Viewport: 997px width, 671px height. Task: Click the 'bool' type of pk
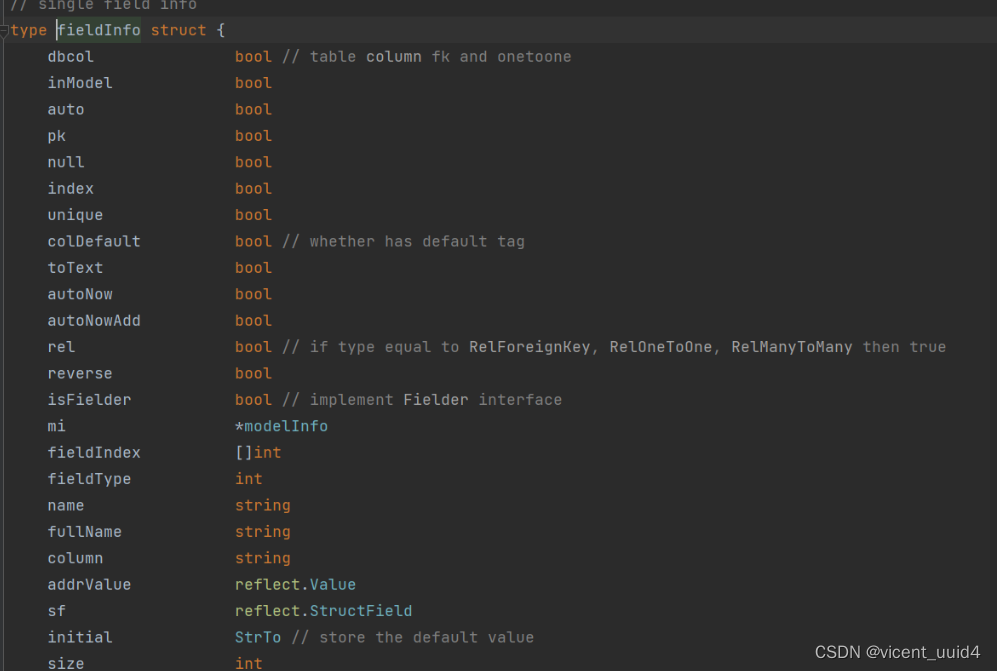253,136
